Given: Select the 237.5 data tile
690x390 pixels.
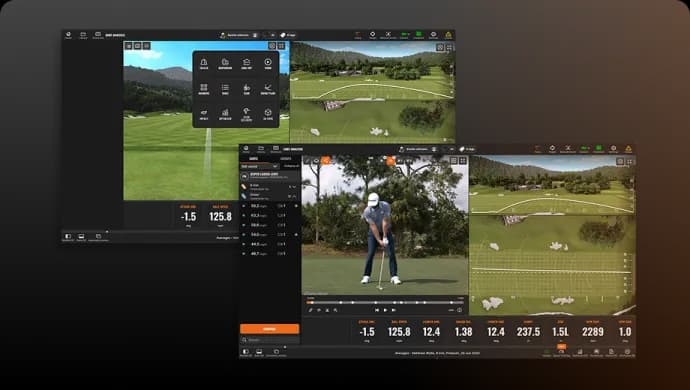Looking at the screenshot, I should pyautogui.click(x=528, y=331).
